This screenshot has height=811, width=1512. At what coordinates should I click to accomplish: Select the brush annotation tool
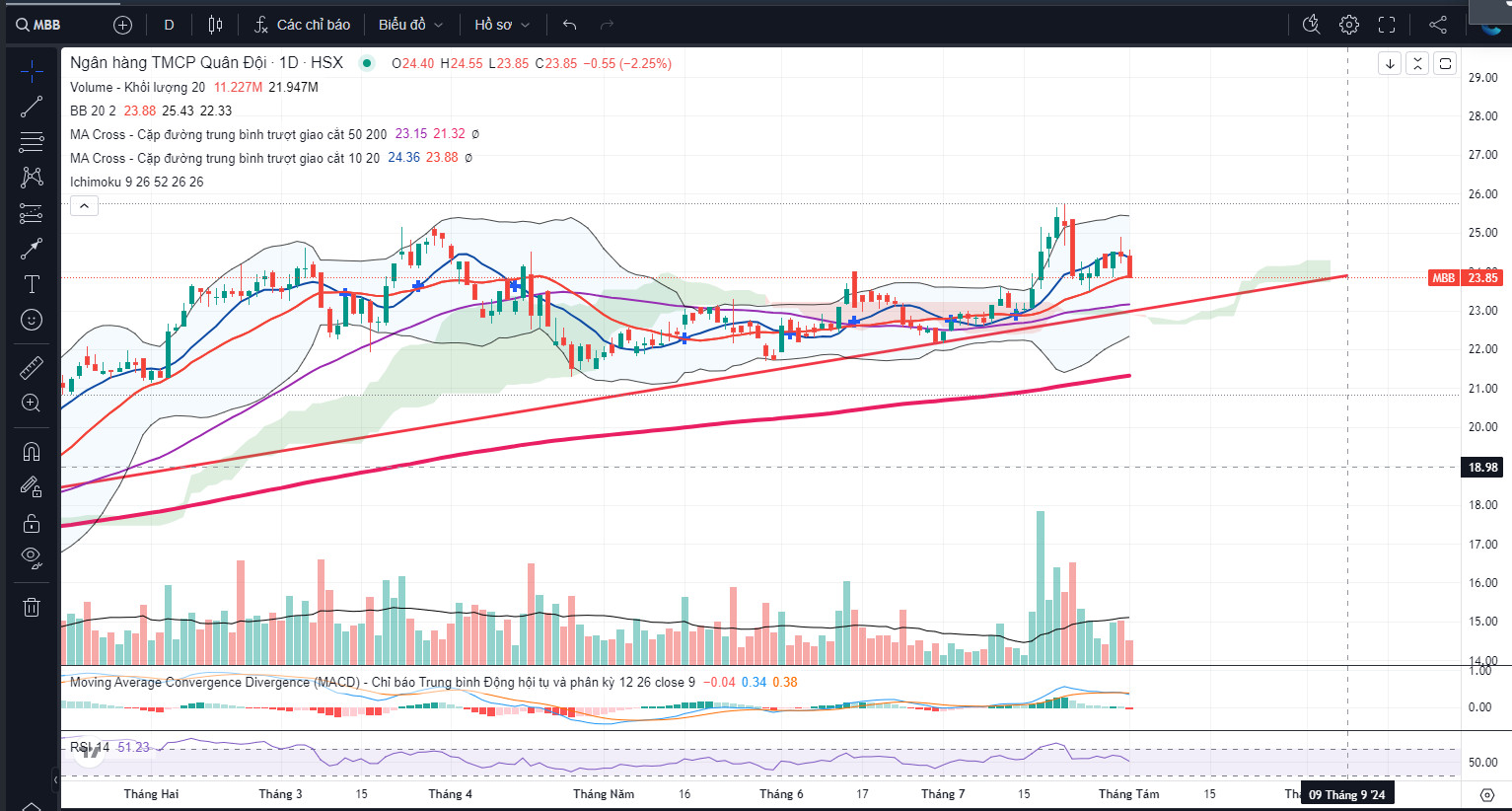pyautogui.click(x=32, y=249)
